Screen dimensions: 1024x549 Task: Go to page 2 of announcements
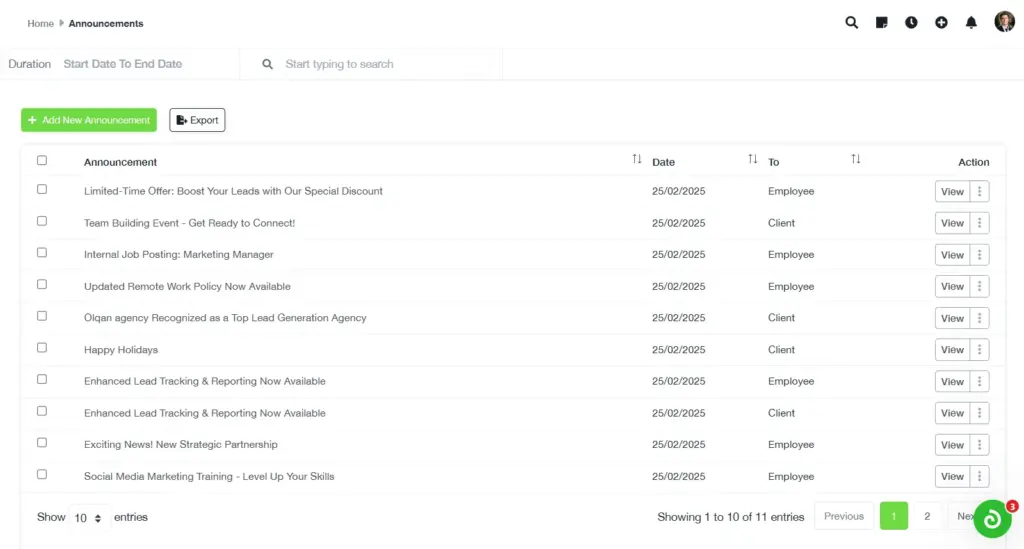tap(927, 516)
